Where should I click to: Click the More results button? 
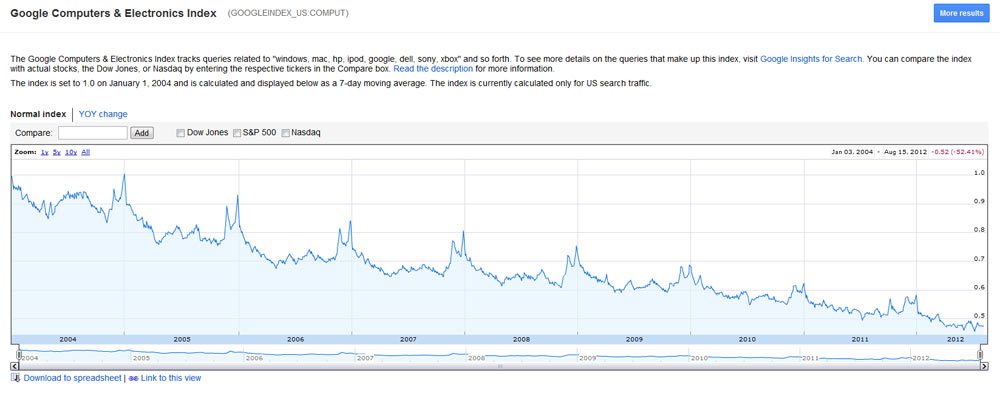coord(961,13)
